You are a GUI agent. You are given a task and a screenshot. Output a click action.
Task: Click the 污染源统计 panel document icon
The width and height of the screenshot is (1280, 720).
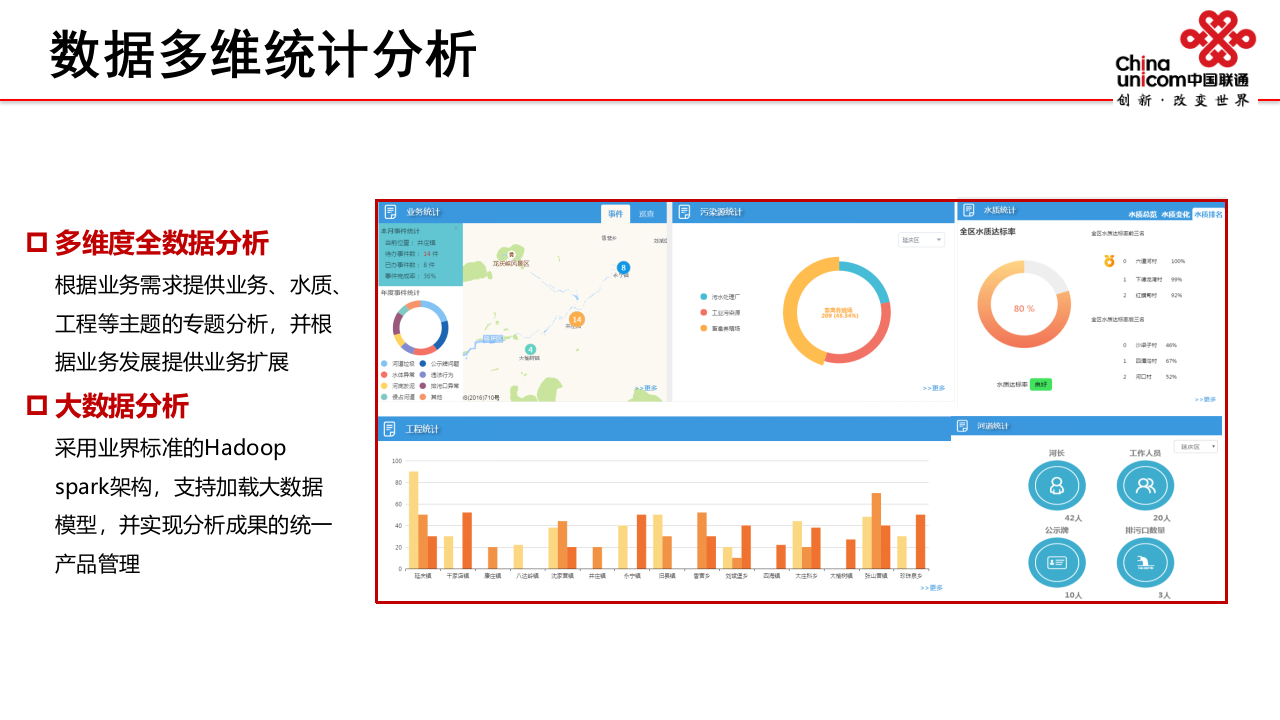tap(684, 211)
